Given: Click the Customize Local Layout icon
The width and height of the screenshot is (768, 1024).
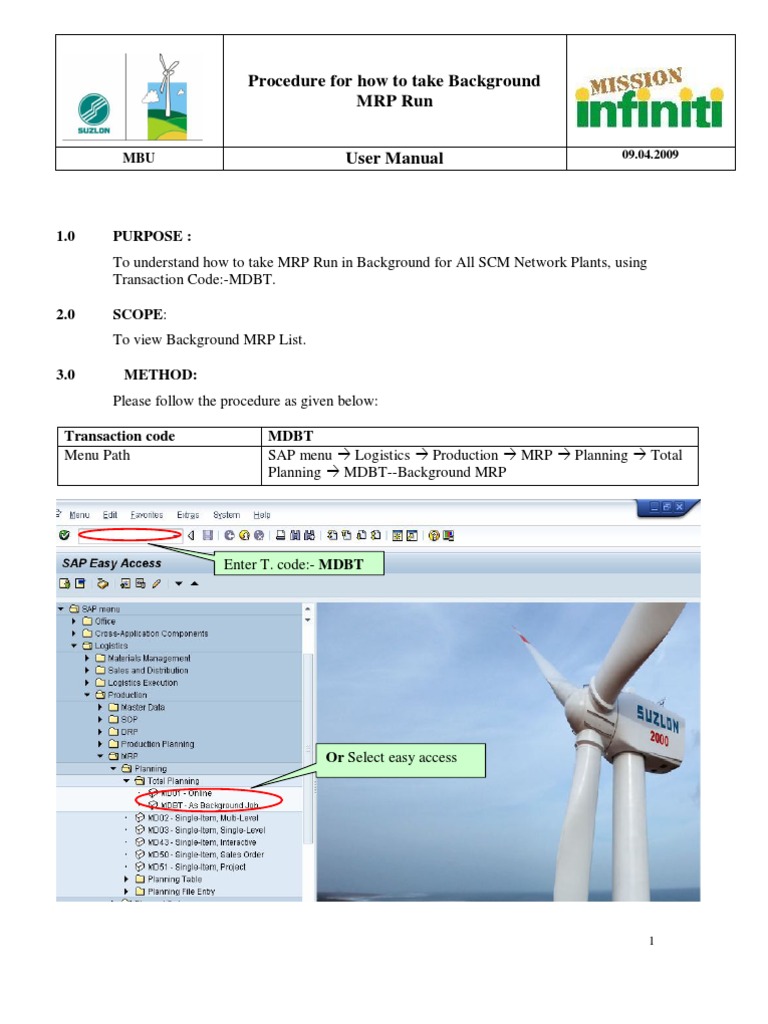Looking at the screenshot, I should (448, 536).
